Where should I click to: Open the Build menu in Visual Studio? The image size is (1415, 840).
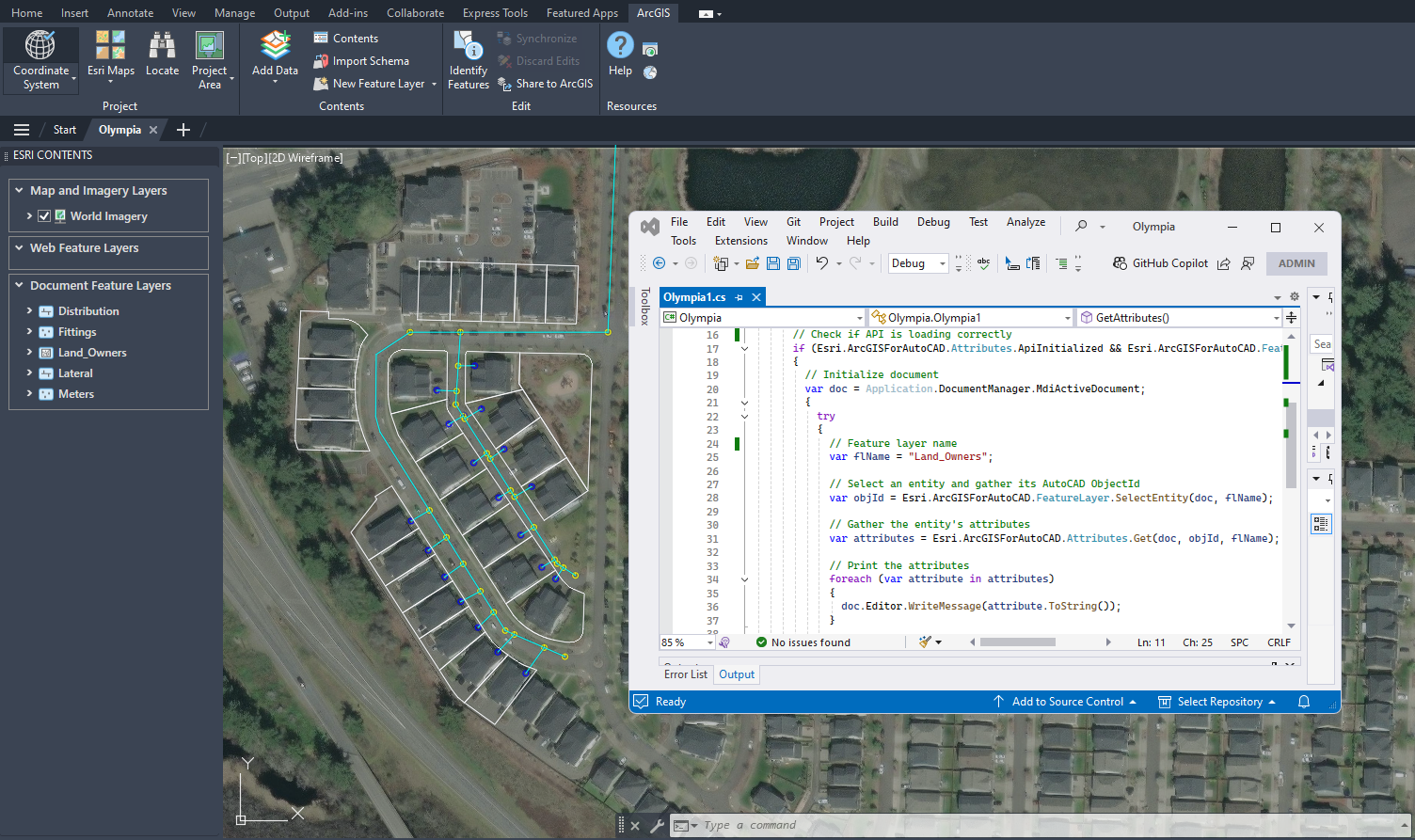(x=885, y=222)
